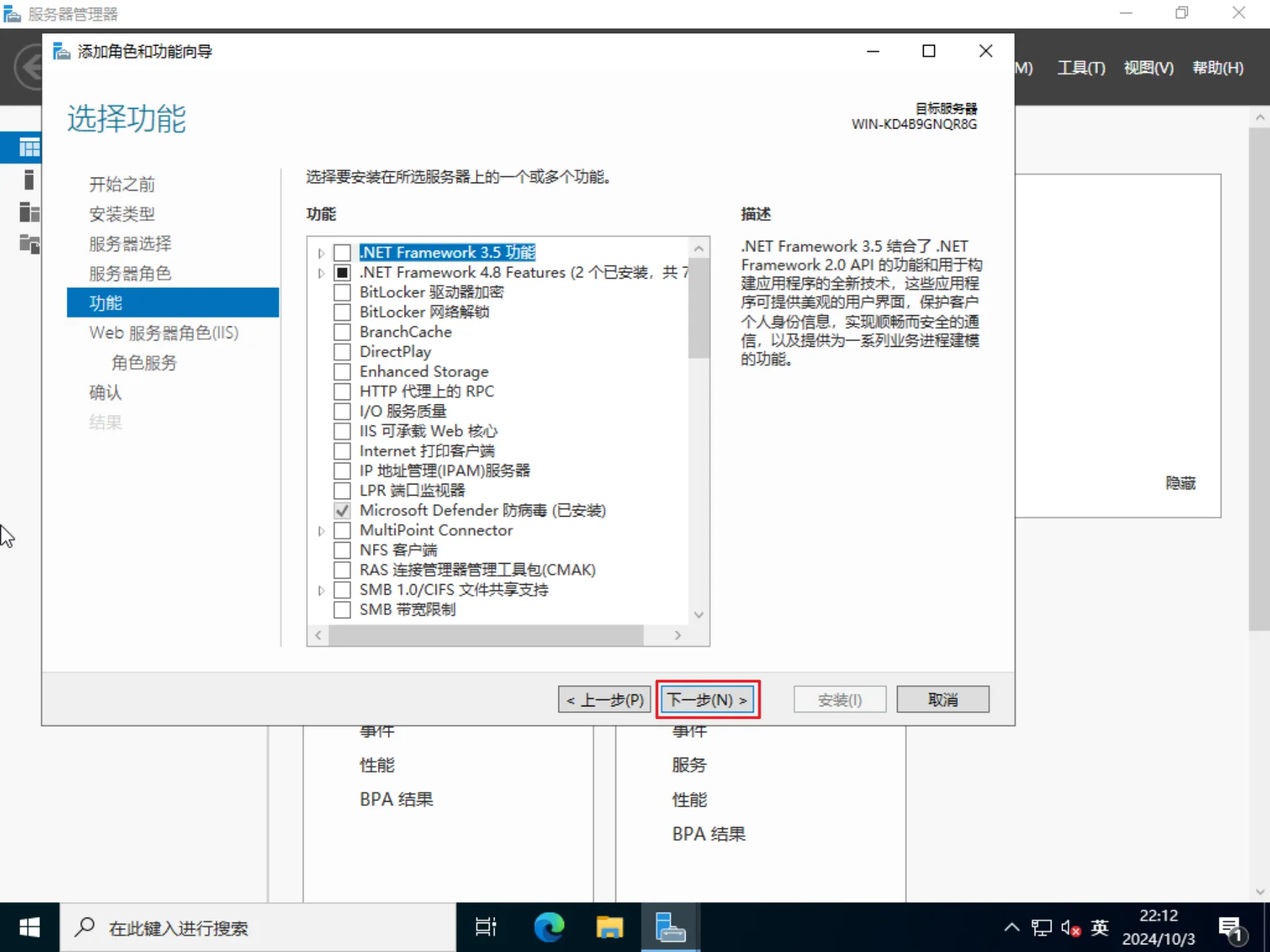Check the SMB 带宽限制 checkbox
This screenshot has height=952, width=1270.
(x=342, y=609)
